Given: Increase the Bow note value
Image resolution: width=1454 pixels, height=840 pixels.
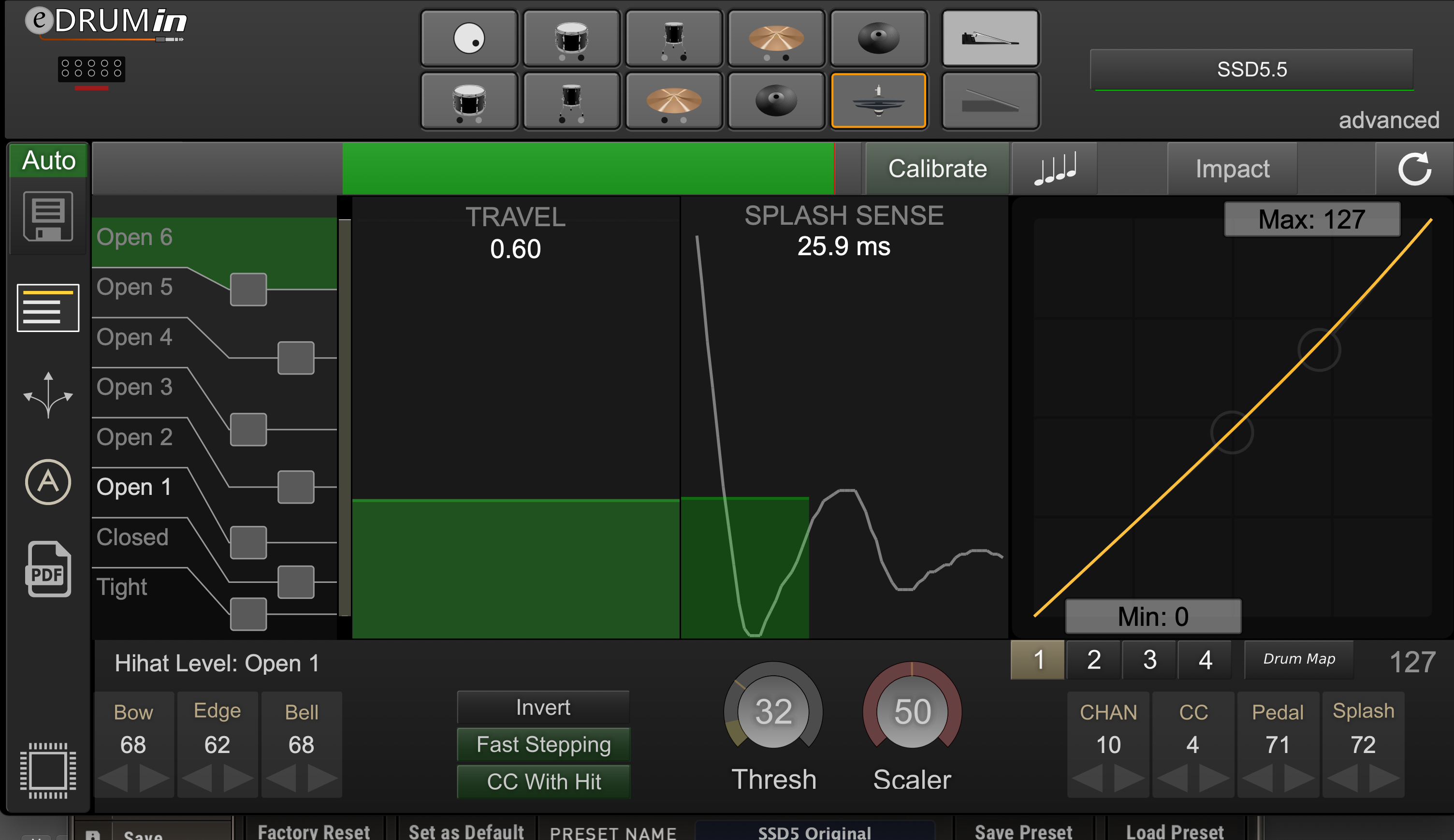Looking at the screenshot, I should click(x=155, y=778).
